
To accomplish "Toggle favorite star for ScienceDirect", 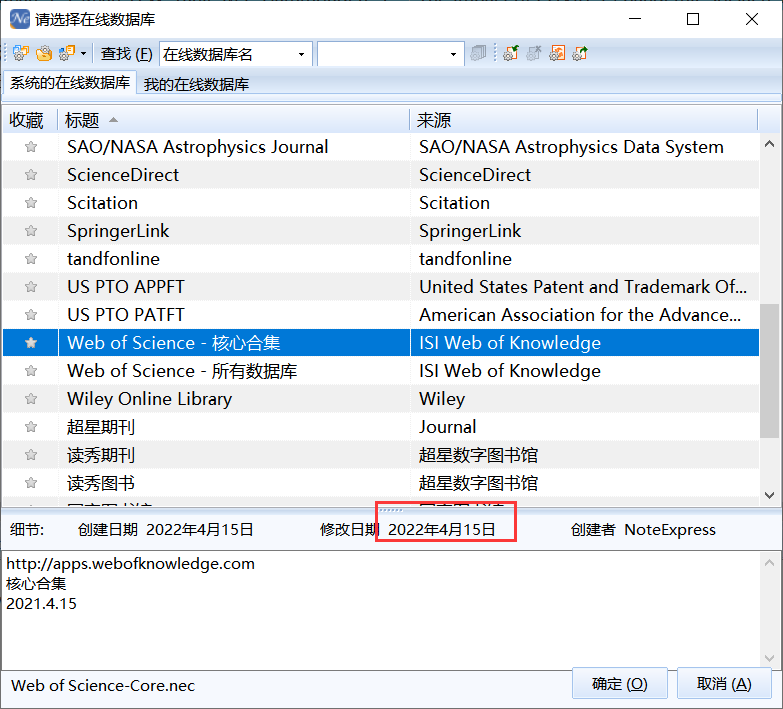I will pos(31,175).
